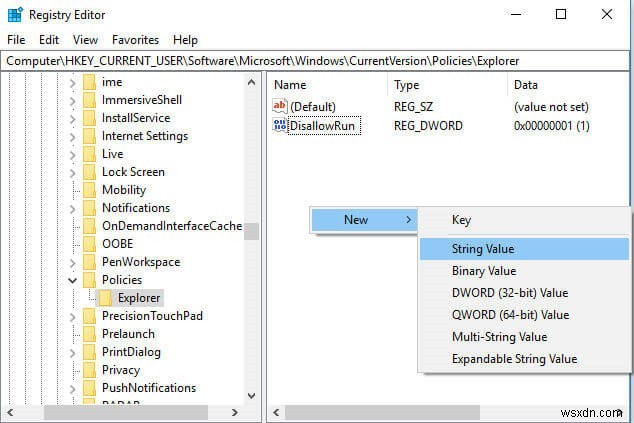
Task: Click the Internet Settings folder icon
Action: tap(90, 136)
